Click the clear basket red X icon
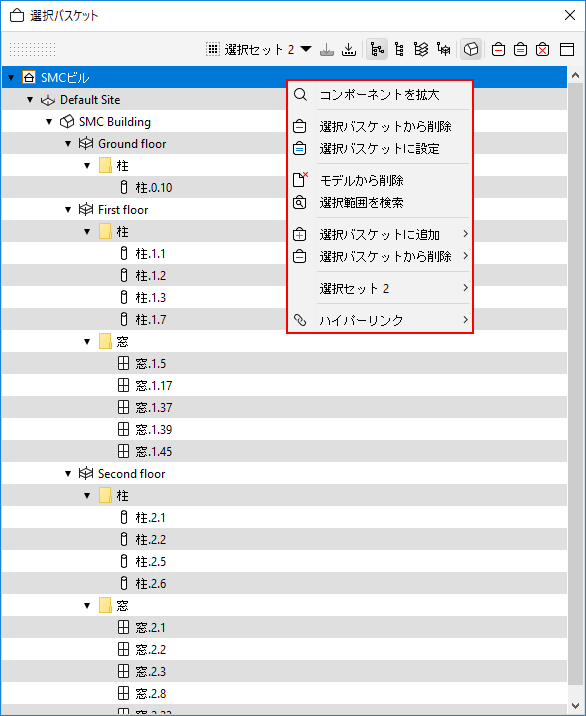Image resolution: width=586 pixels, height=716 pixels. point(542,49)
